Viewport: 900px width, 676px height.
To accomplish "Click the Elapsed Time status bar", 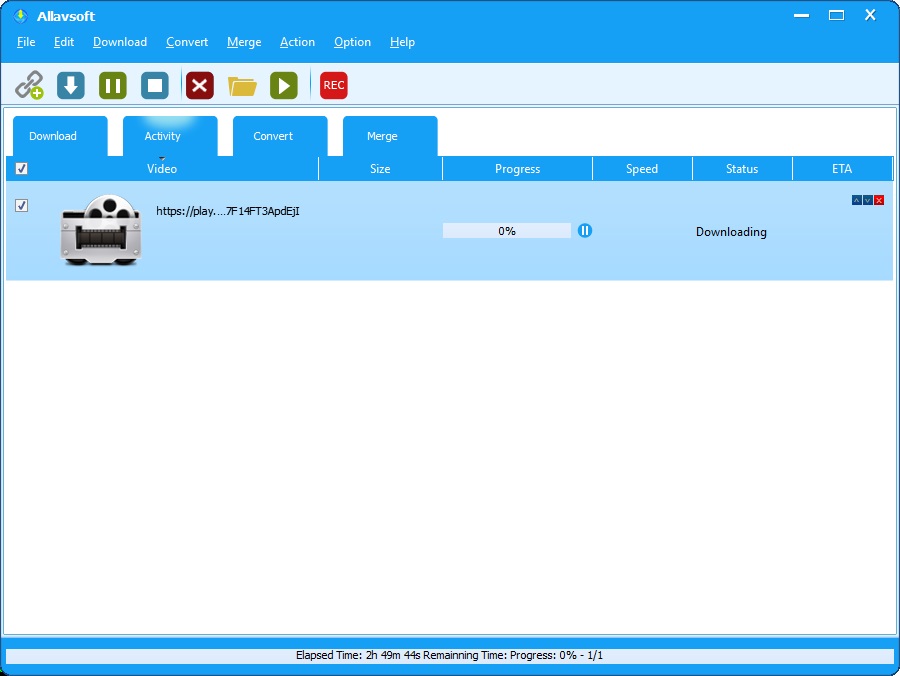I will click(449, 655).
